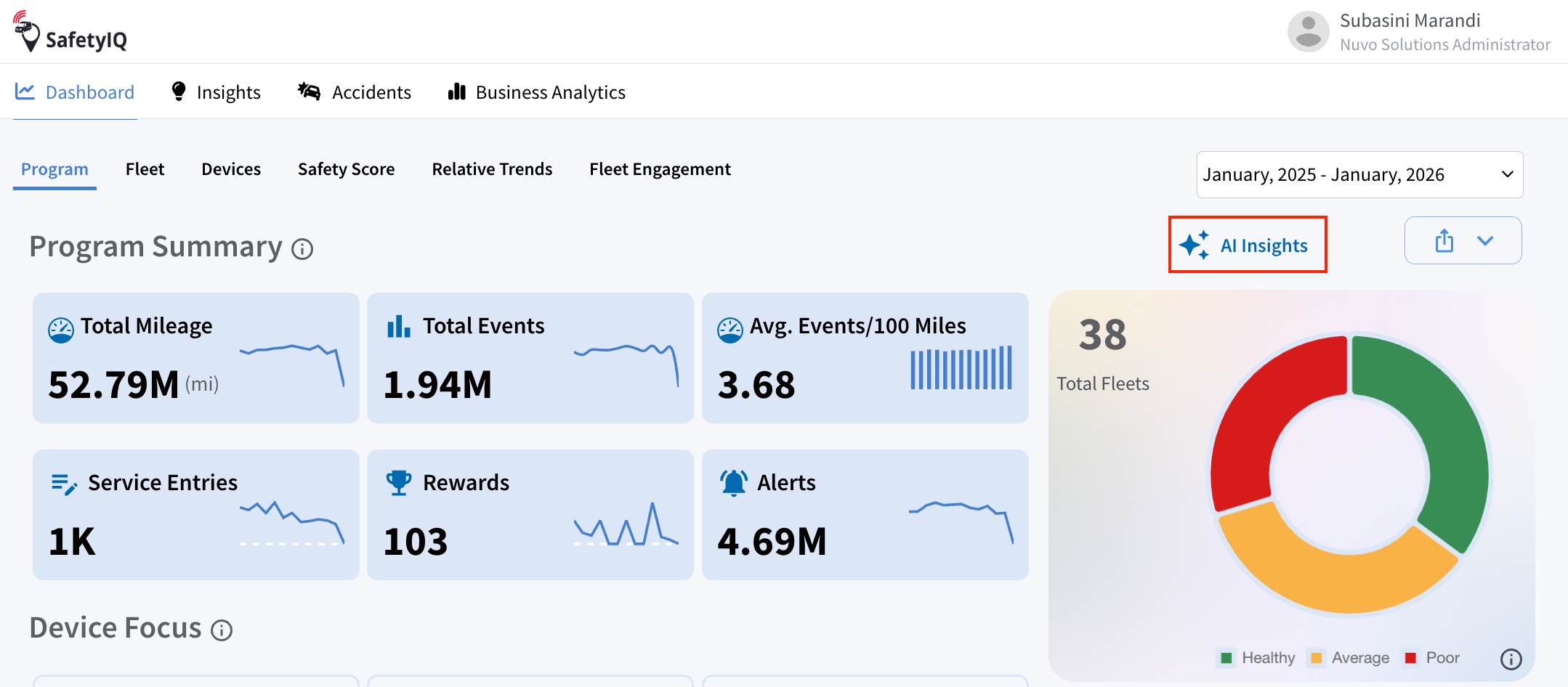Expand the export options chevron
The image size is (1568, 687).
1485,240
